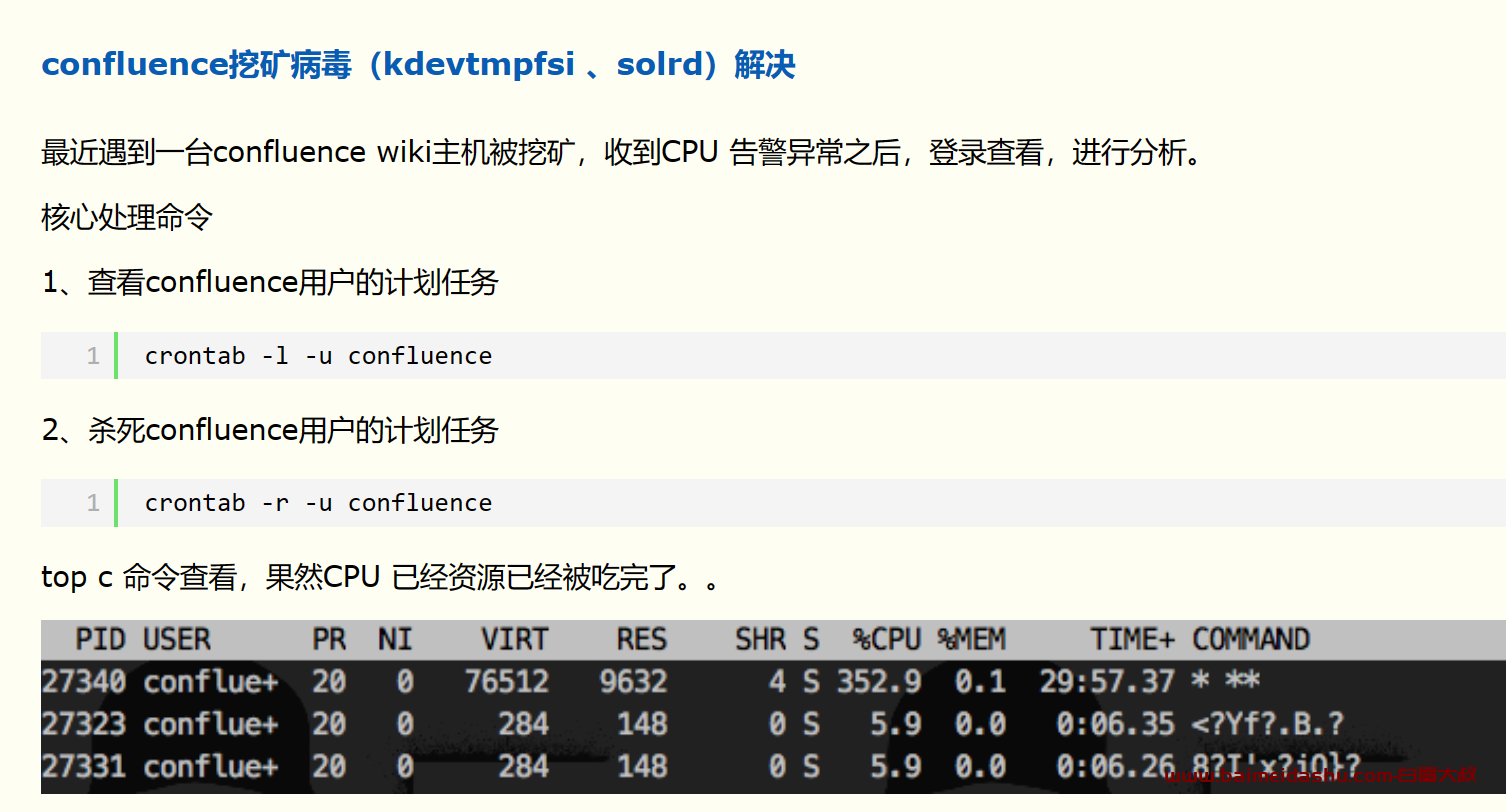Click the 9632 RES value

pos(634,682)
